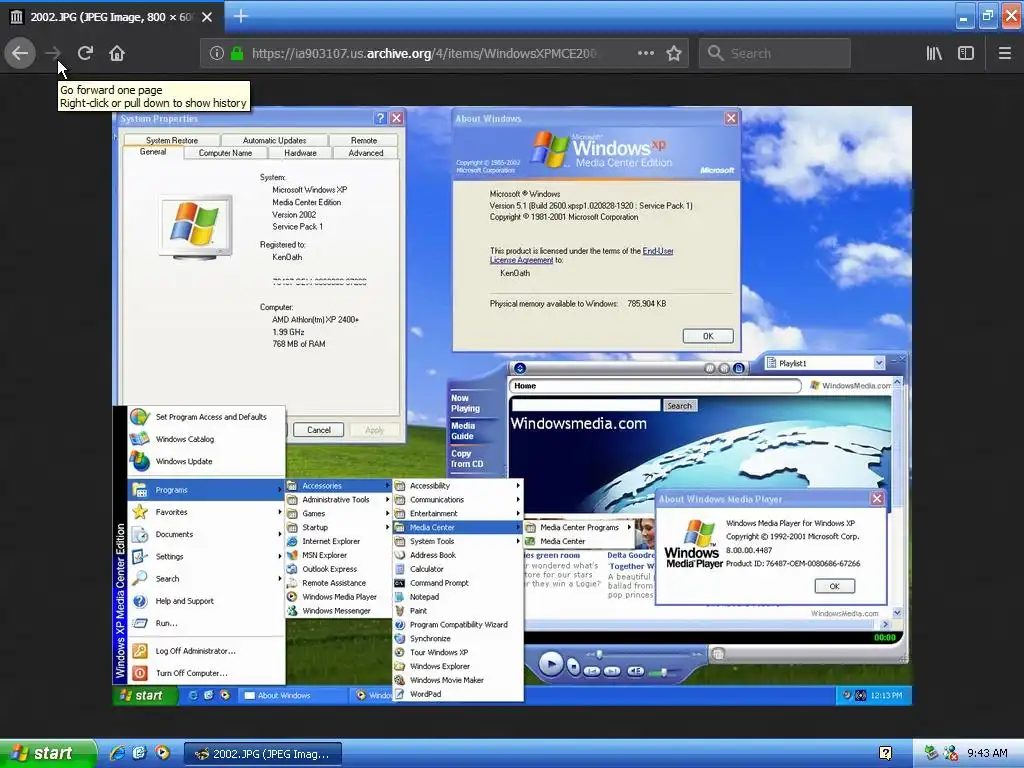The width and height of the screenshot is (1024, 768).
Task: Click Copy from CD in pictured player
Action: [467, 458]
